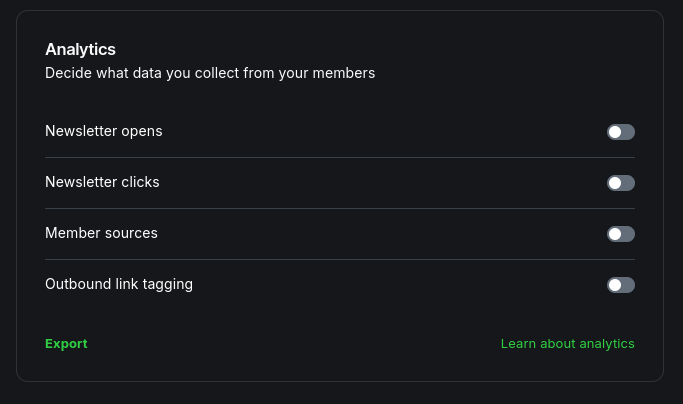Enable the Newsletter opens toggle
This screenshot has width=683, height=404.
click(620, 132)
